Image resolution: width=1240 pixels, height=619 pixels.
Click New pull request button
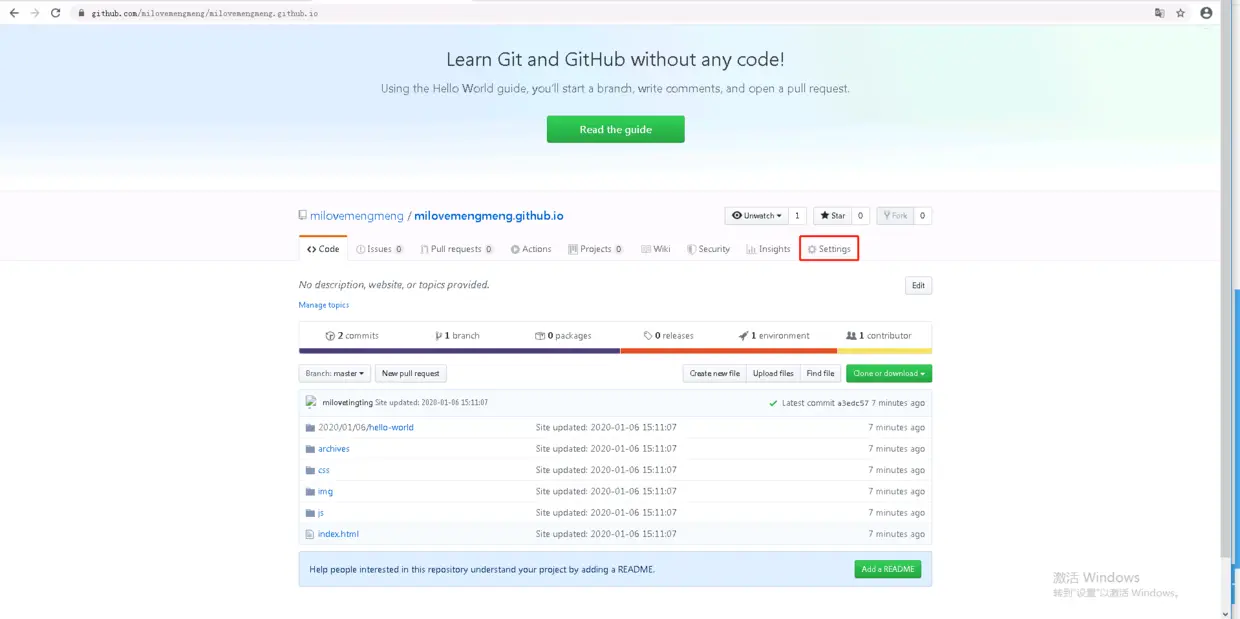(x=411, y=373)
